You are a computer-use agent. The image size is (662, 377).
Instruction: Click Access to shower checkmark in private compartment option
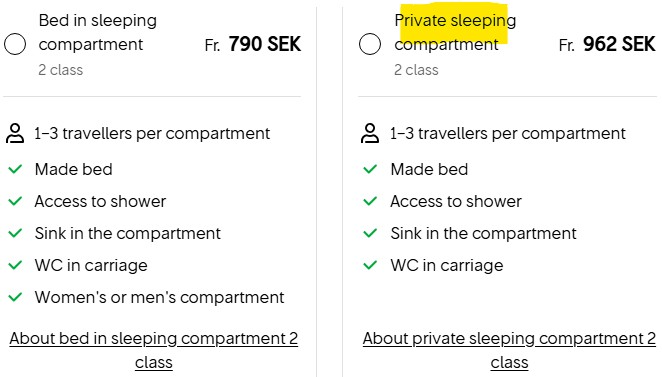tap(370, 201)
